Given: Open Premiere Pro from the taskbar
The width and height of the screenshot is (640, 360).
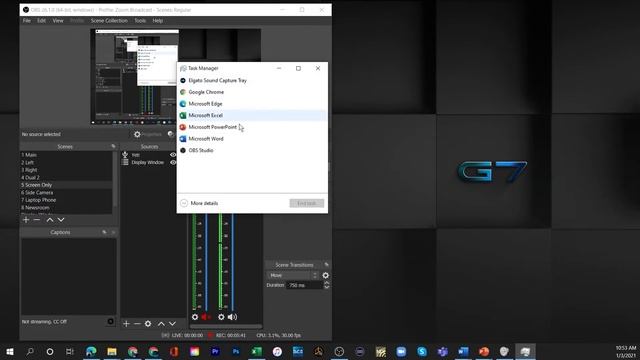Looking at the screenshot, I should click(215, 351).
